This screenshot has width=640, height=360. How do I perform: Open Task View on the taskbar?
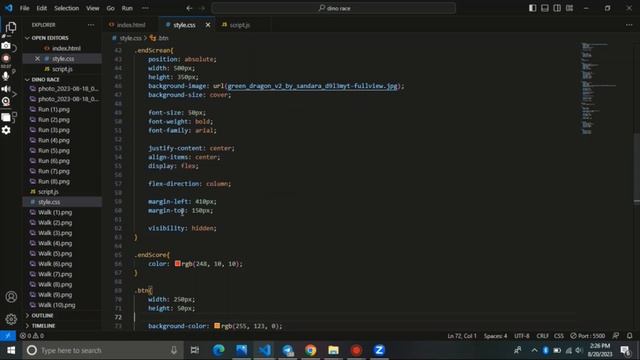coord(195,350)
